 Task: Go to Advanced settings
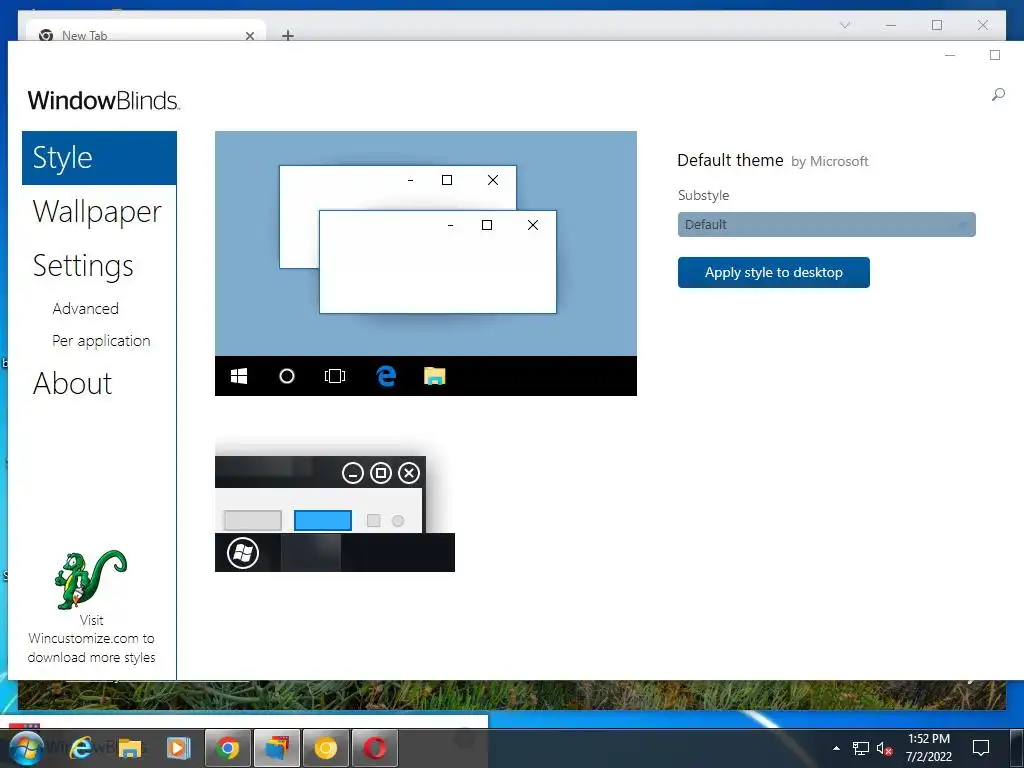[86, 308]
